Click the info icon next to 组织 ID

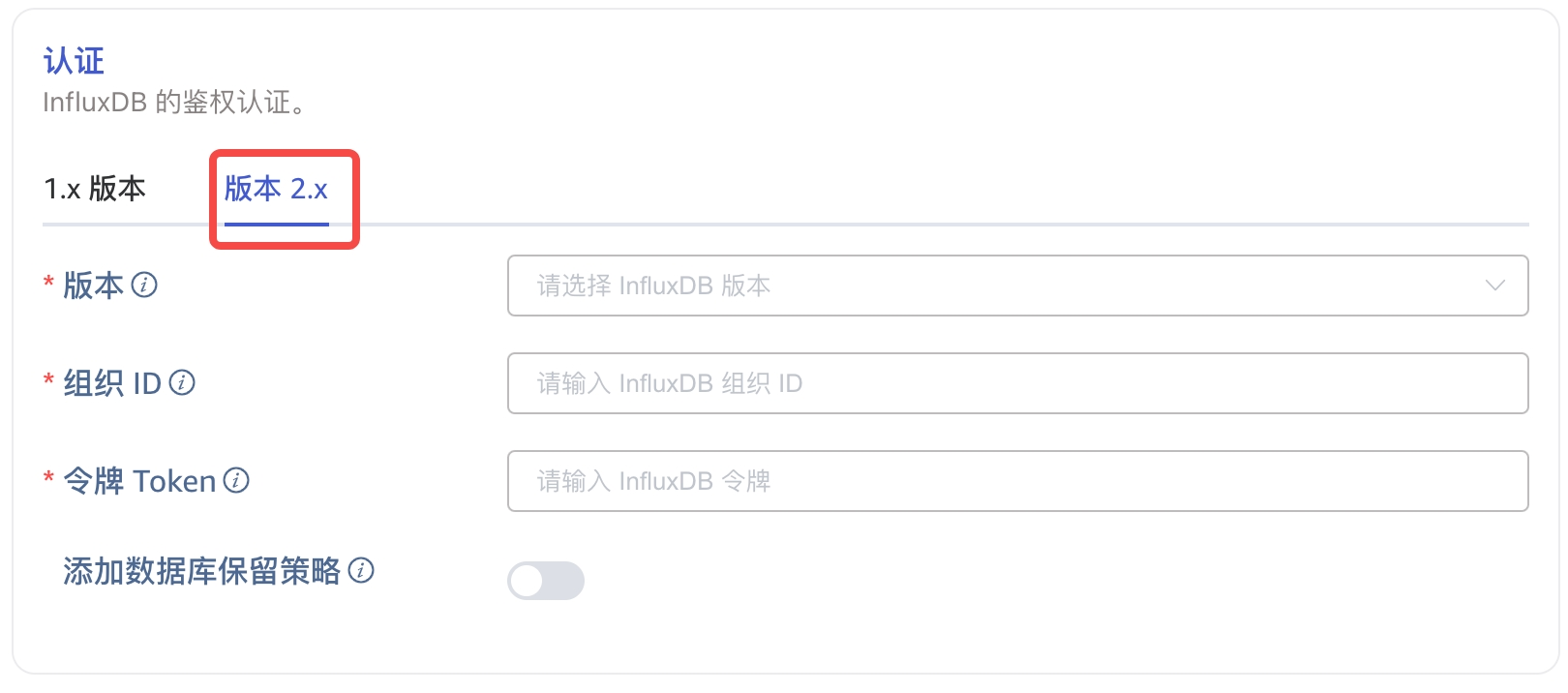[182, 383]
